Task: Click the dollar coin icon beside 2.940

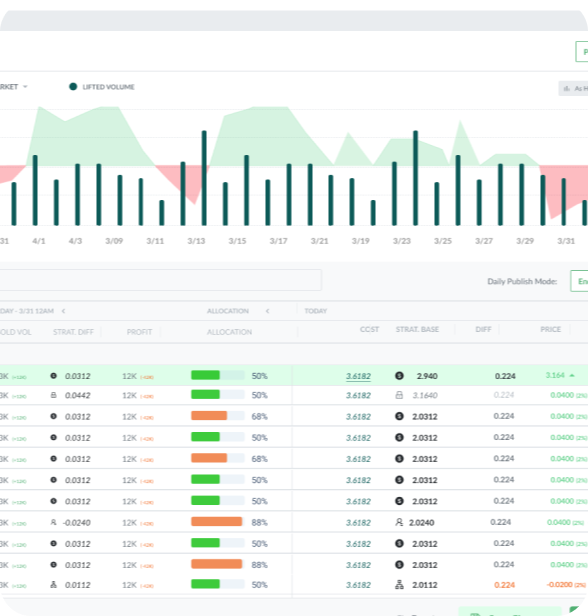Action: click(399, 376)
